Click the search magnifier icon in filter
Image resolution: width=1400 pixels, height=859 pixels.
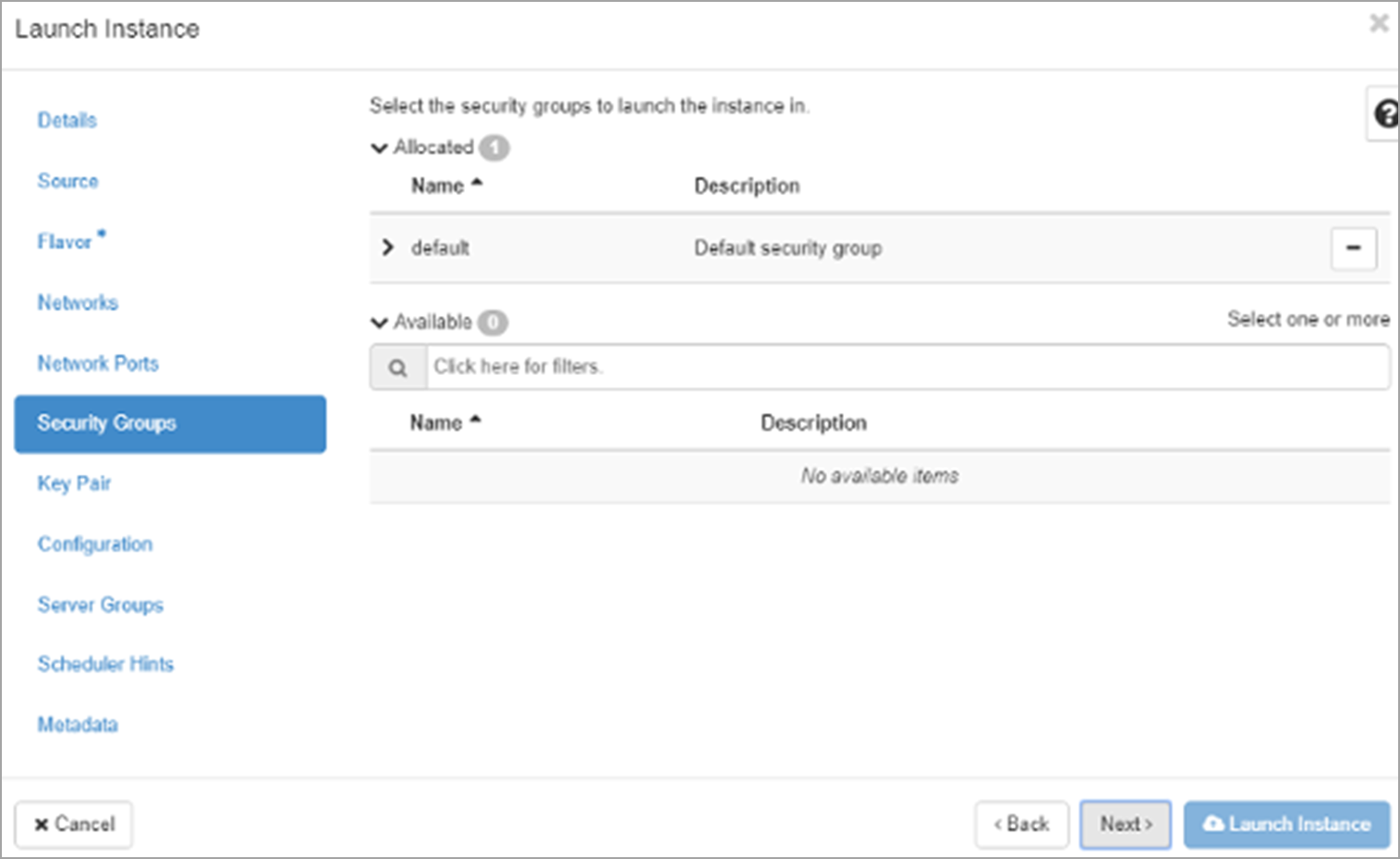tap(398, 368)
